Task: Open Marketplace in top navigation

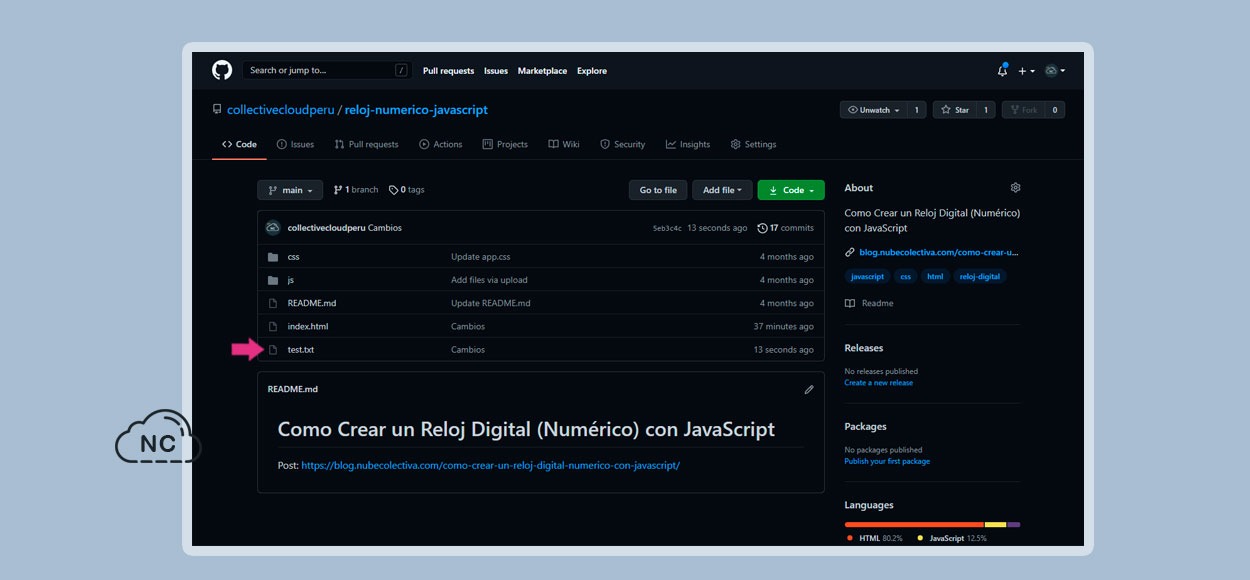Action: click(542, 71)
